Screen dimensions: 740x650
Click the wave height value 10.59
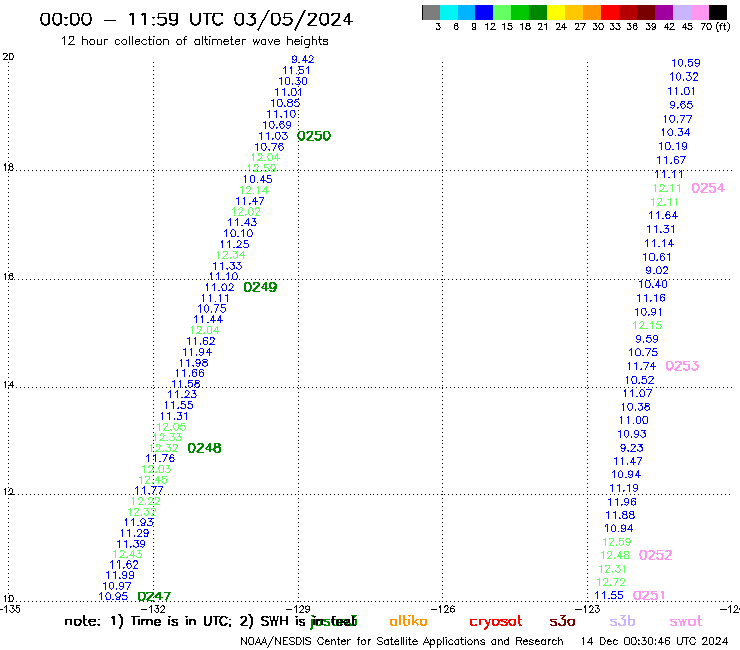tap(686, 63)
